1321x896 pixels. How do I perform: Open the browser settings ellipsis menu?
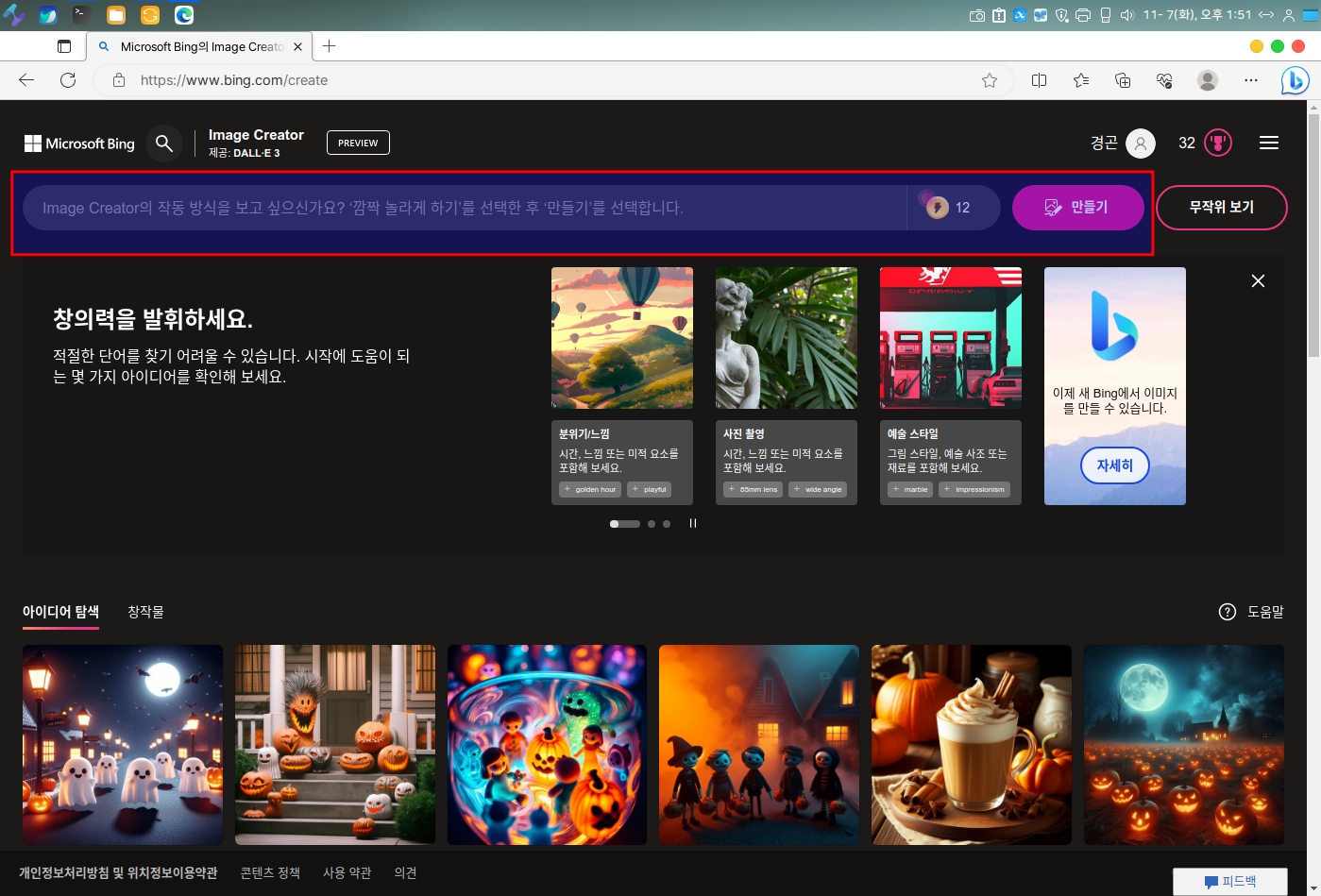[1251, 80]
